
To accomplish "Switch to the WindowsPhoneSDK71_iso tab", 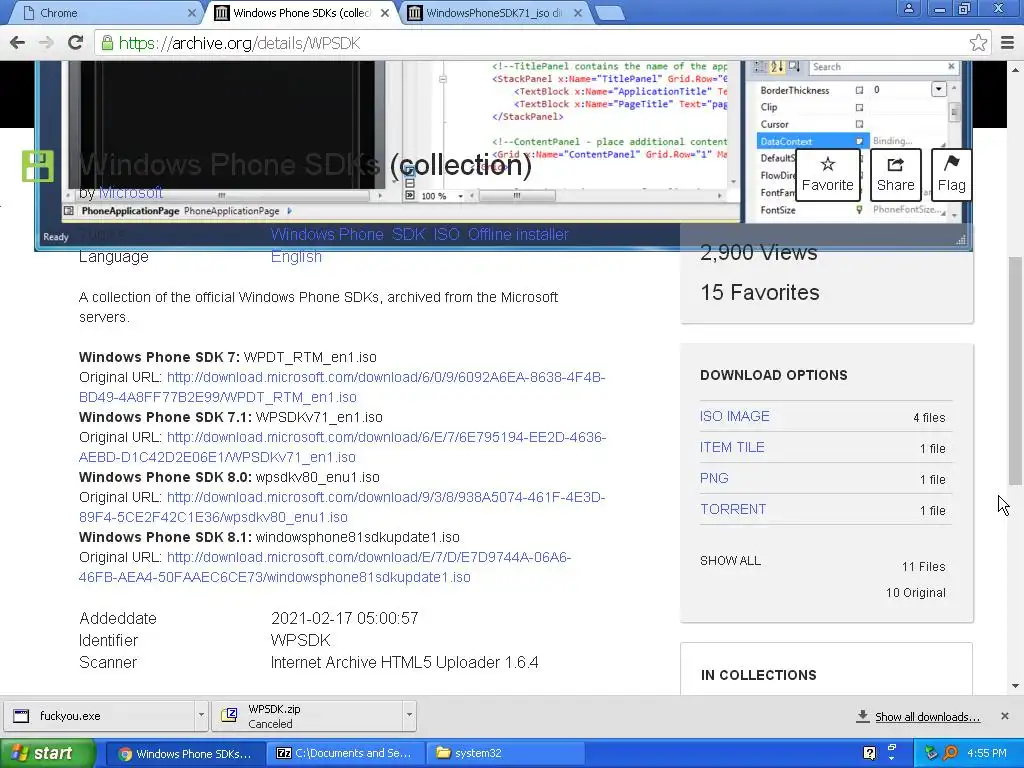I will tap(492, 13).
